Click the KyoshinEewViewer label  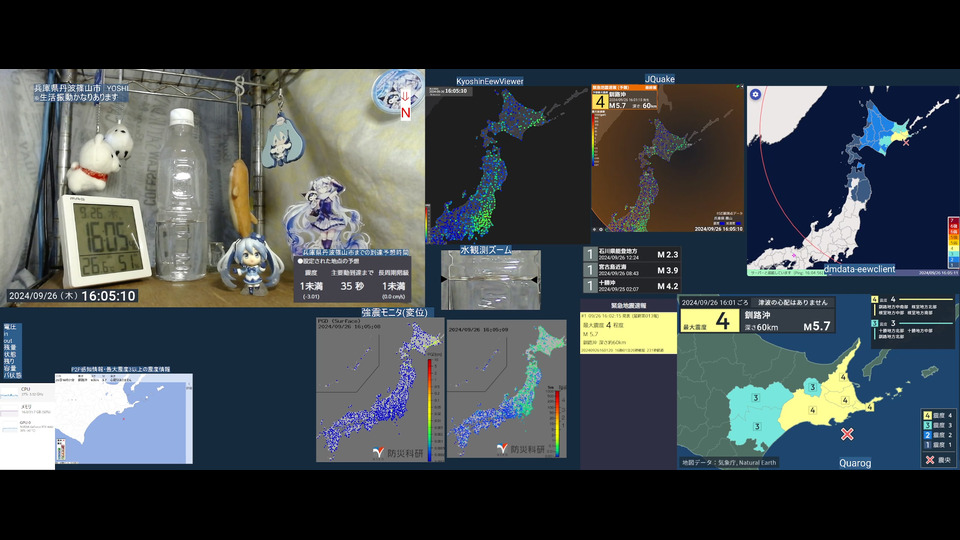tap(490, 81)
